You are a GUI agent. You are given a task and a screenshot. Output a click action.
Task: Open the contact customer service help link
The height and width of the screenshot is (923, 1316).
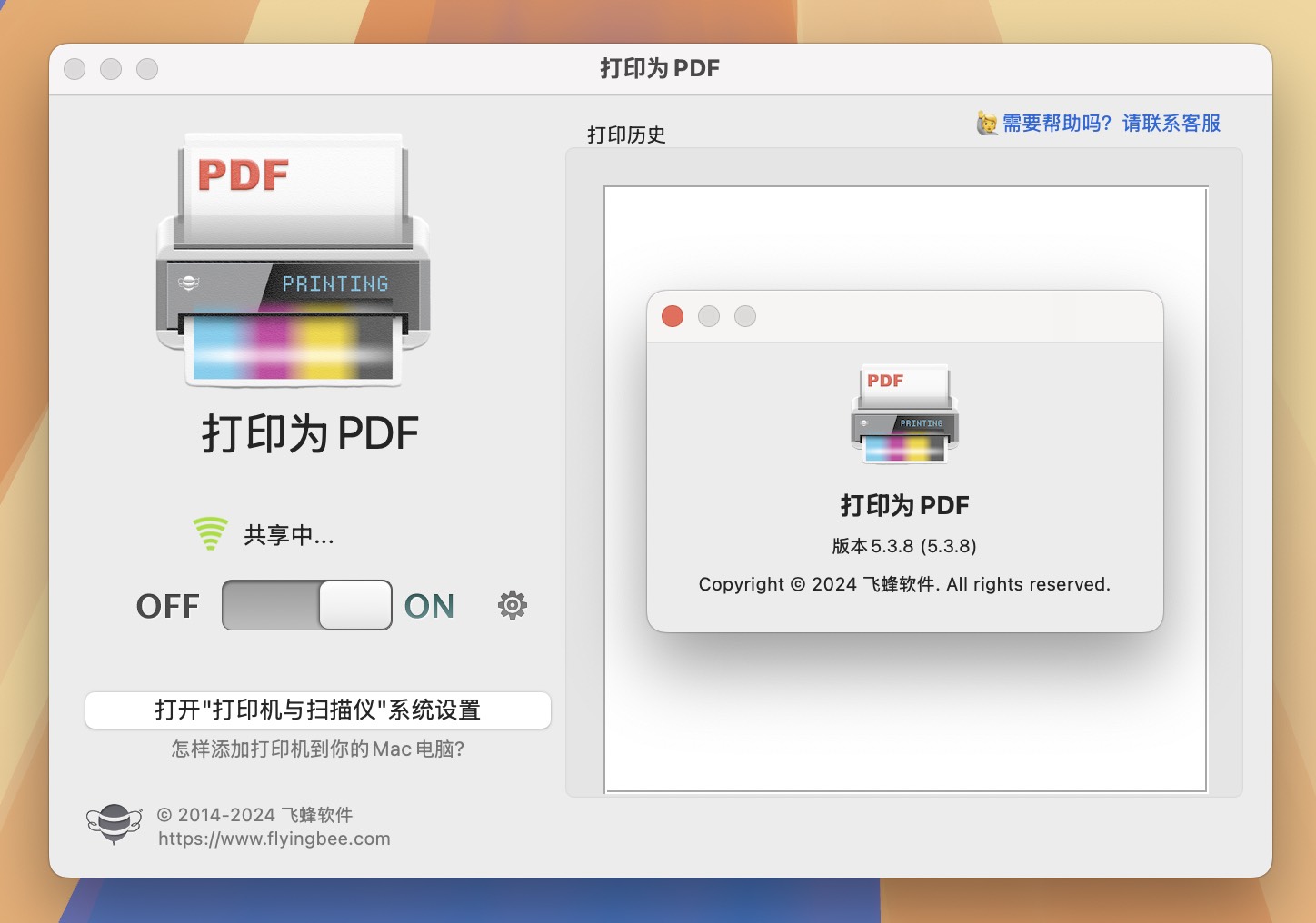(x=1111, y=123)
